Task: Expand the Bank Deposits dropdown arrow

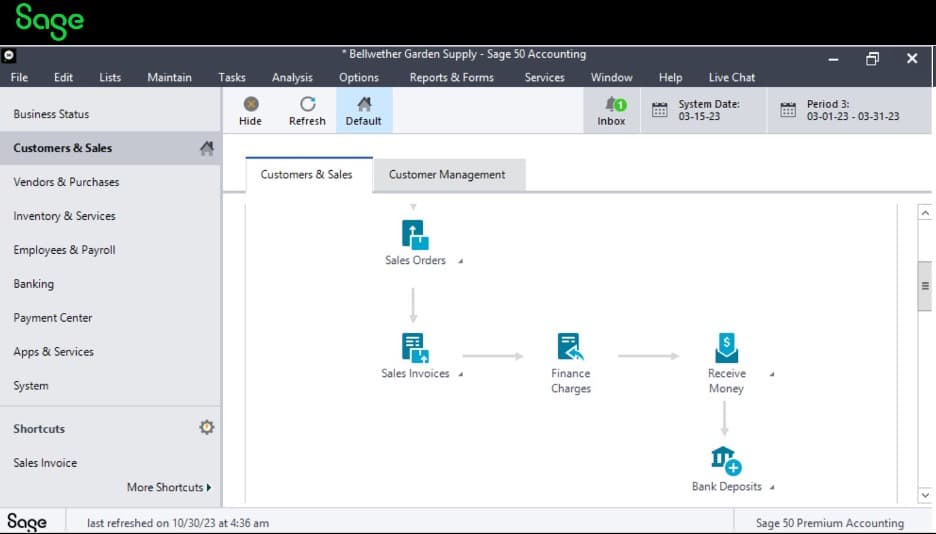Action: 772,487
